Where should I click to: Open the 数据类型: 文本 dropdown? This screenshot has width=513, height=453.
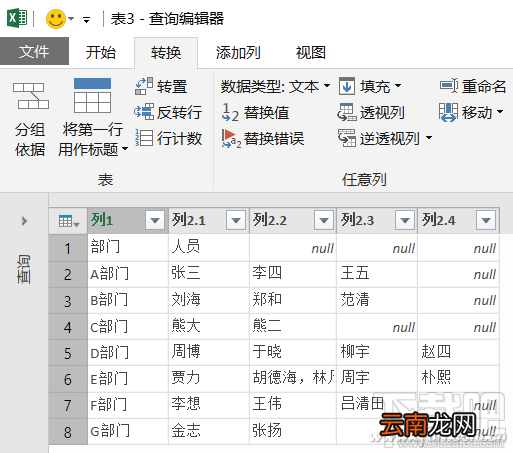275,86
